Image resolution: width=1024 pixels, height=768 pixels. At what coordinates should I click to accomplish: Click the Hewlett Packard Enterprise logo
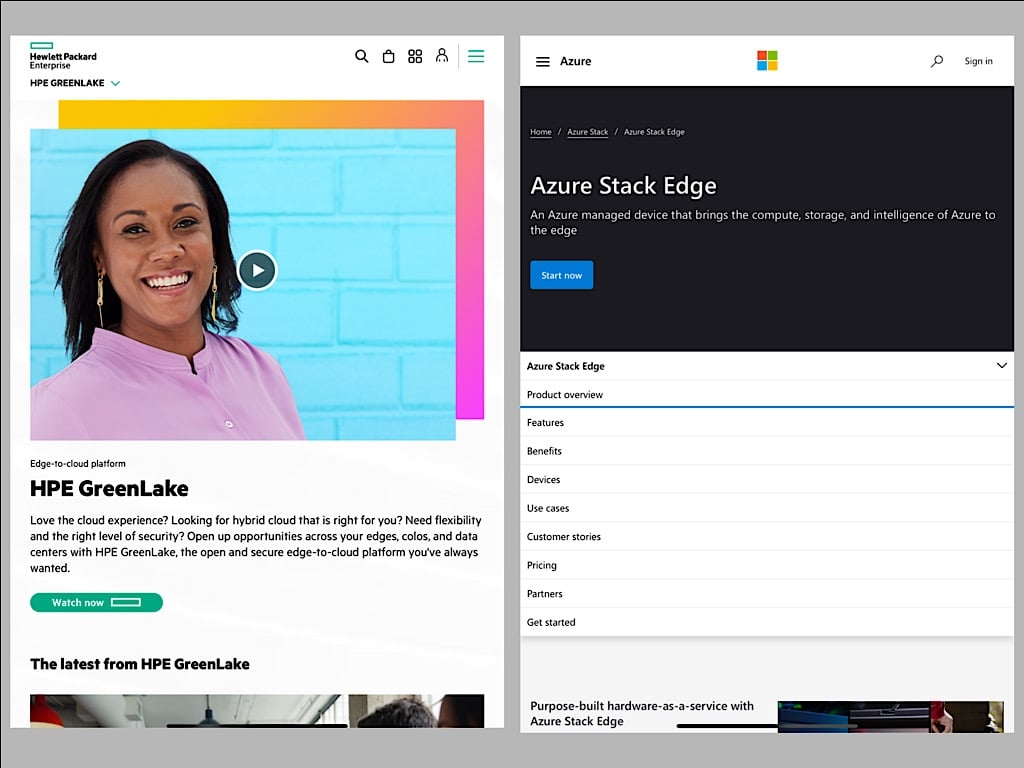pyautogui.click(x=63, y=56)
